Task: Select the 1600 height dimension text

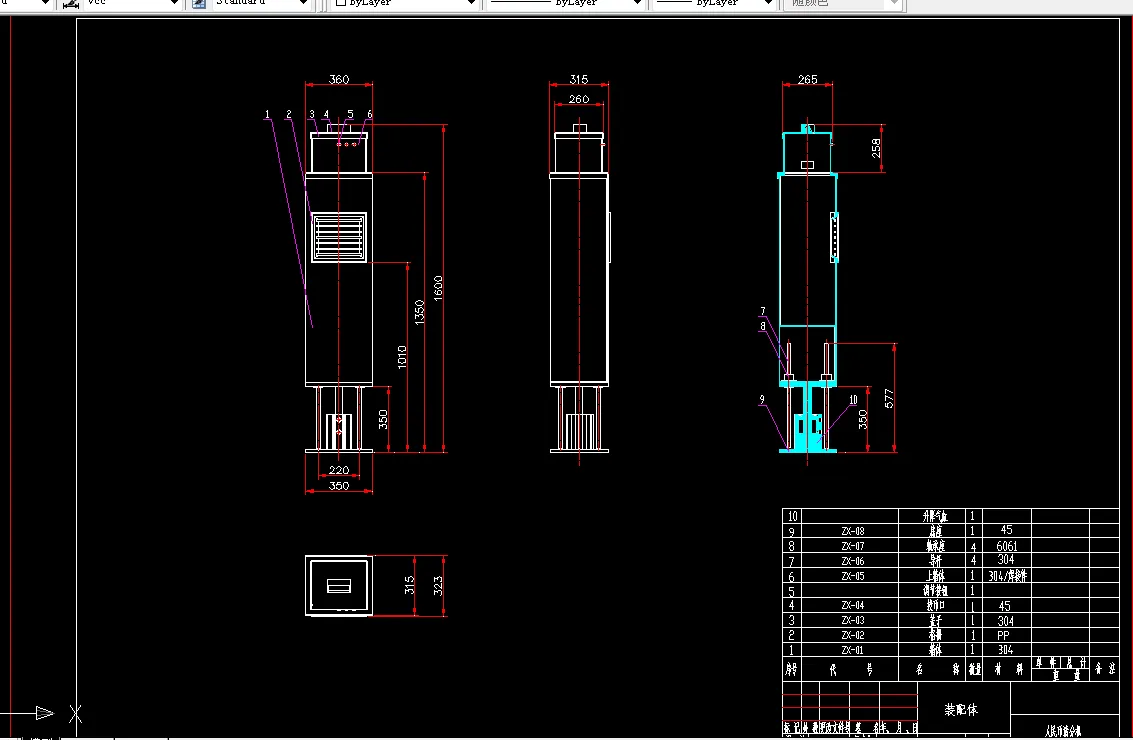Action: coord(438,288)
